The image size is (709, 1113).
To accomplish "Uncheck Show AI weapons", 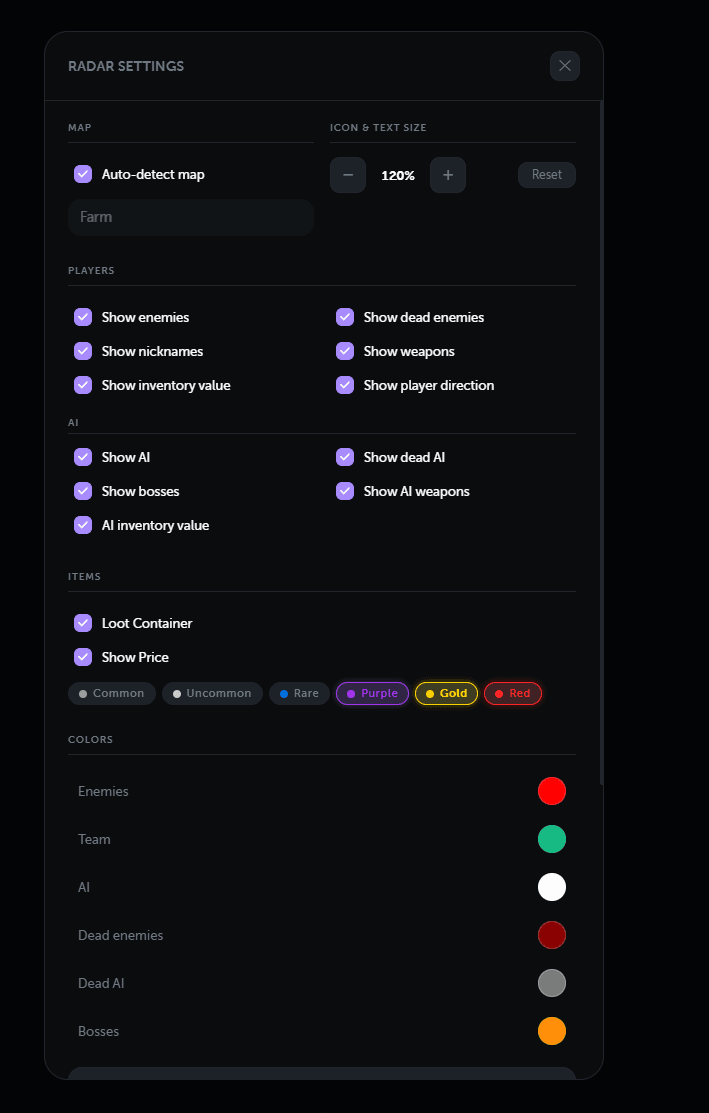I will tap(345, 491).
